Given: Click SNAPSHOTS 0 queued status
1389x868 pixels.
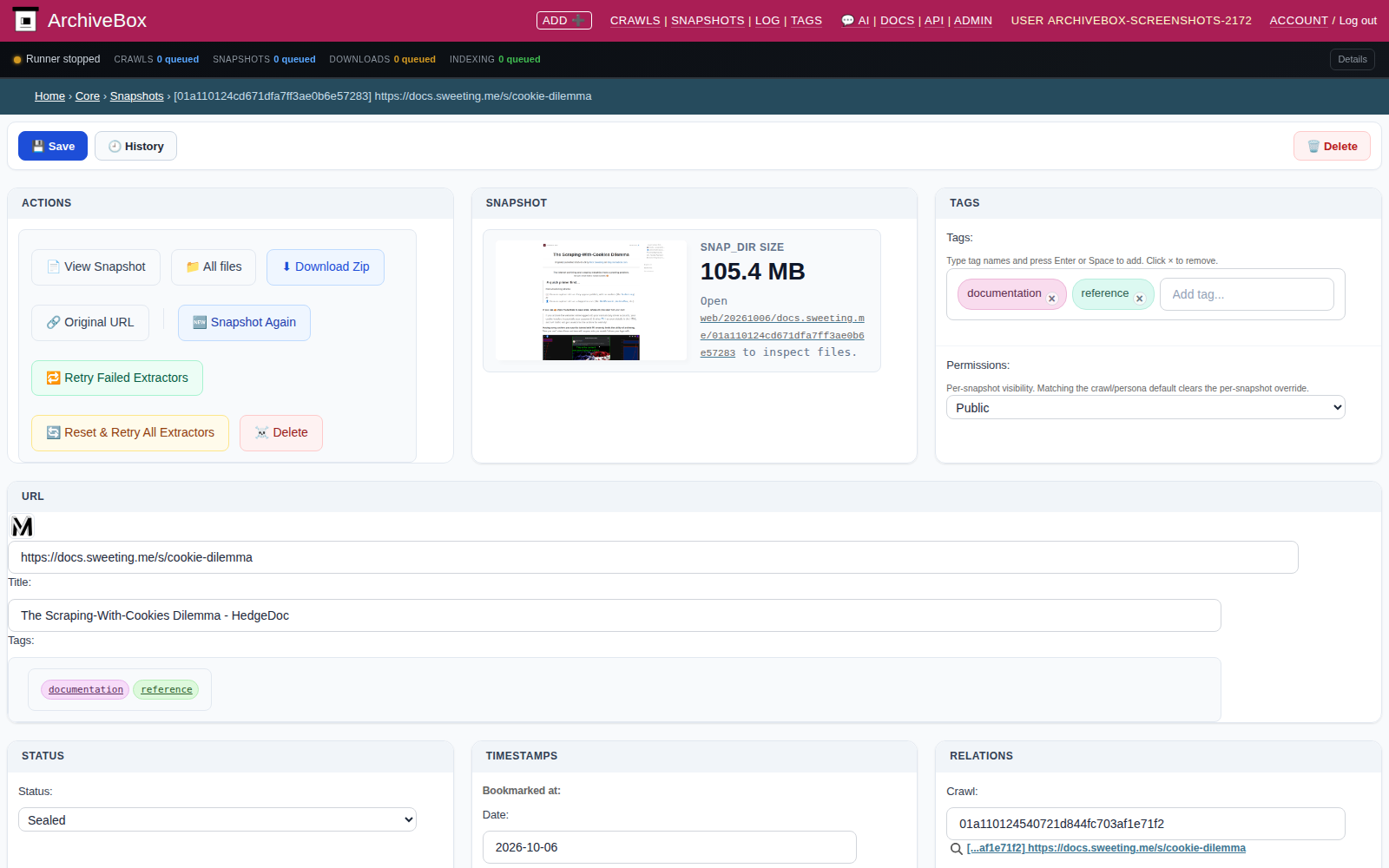Looking at the screenshot, I should point(264,59).
